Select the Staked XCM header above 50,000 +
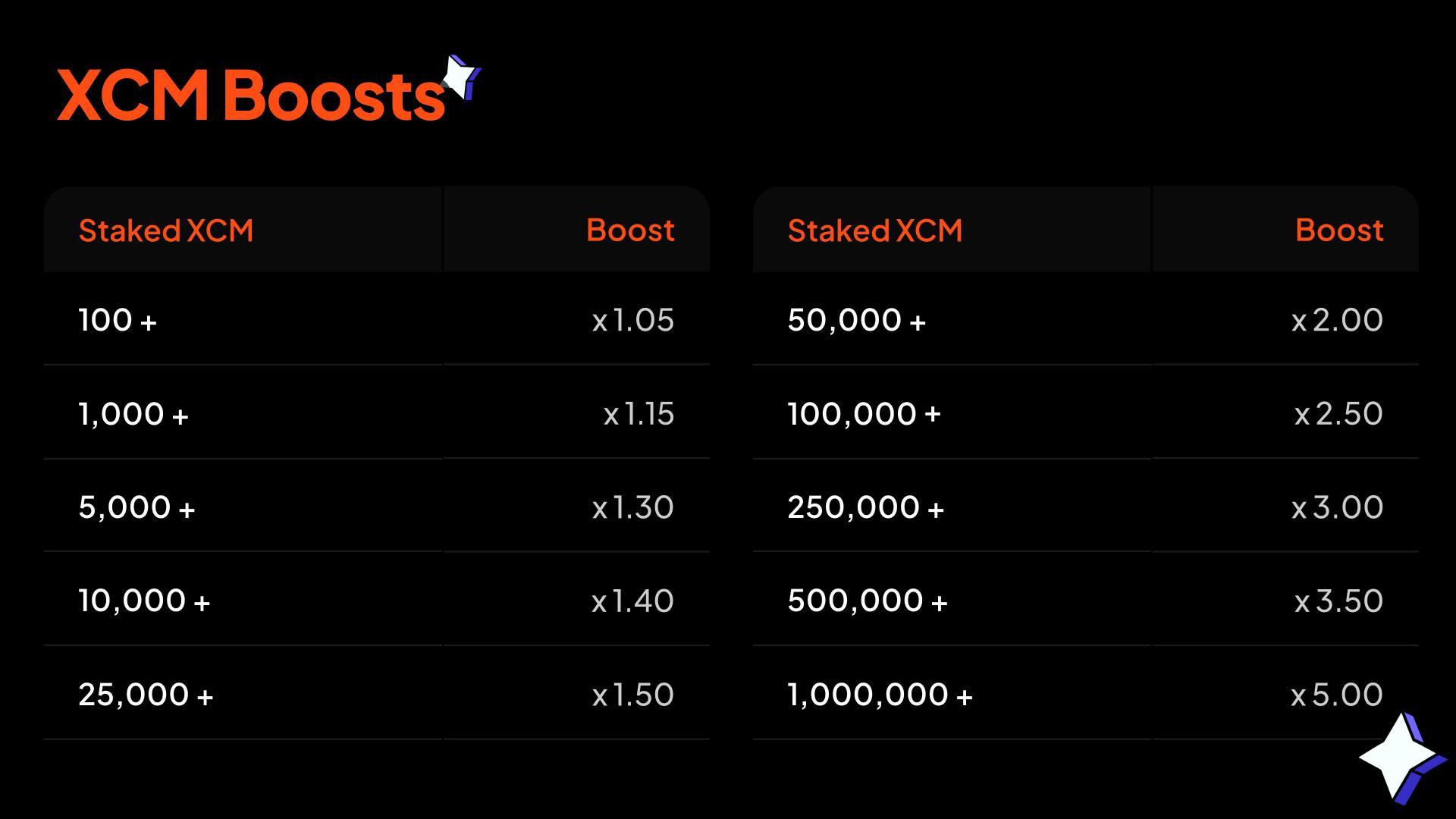 [875, 231]
